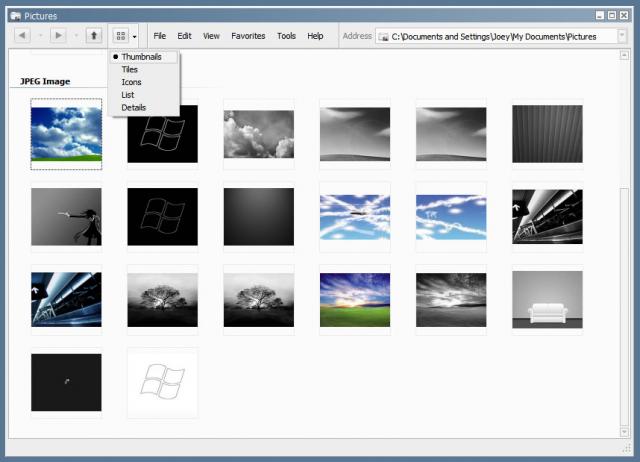Select the blue sky green hill thumbnail
Screen dimensions: 640x462
tap(66, 134)
